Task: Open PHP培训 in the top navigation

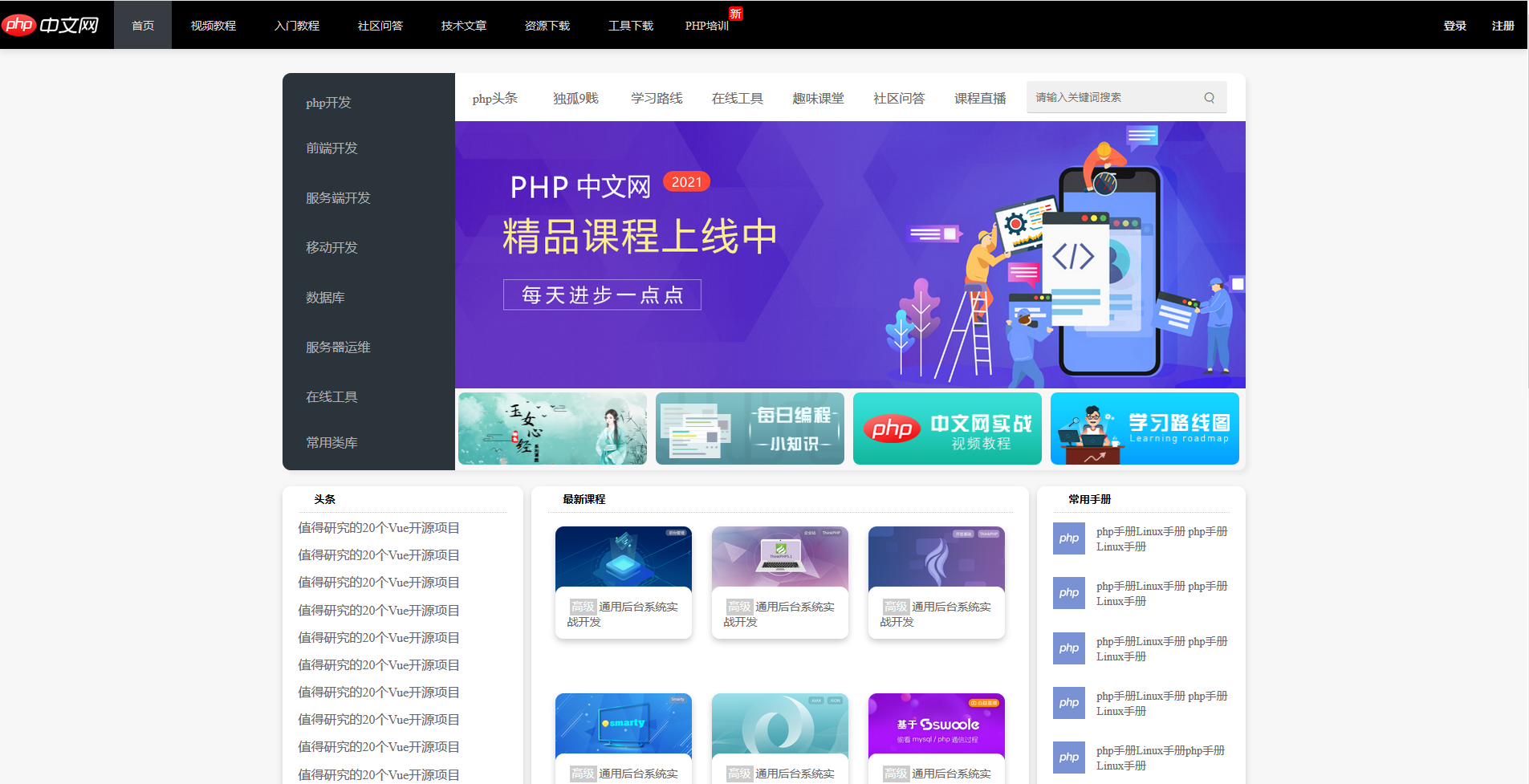Action: (x=707, y=26)
